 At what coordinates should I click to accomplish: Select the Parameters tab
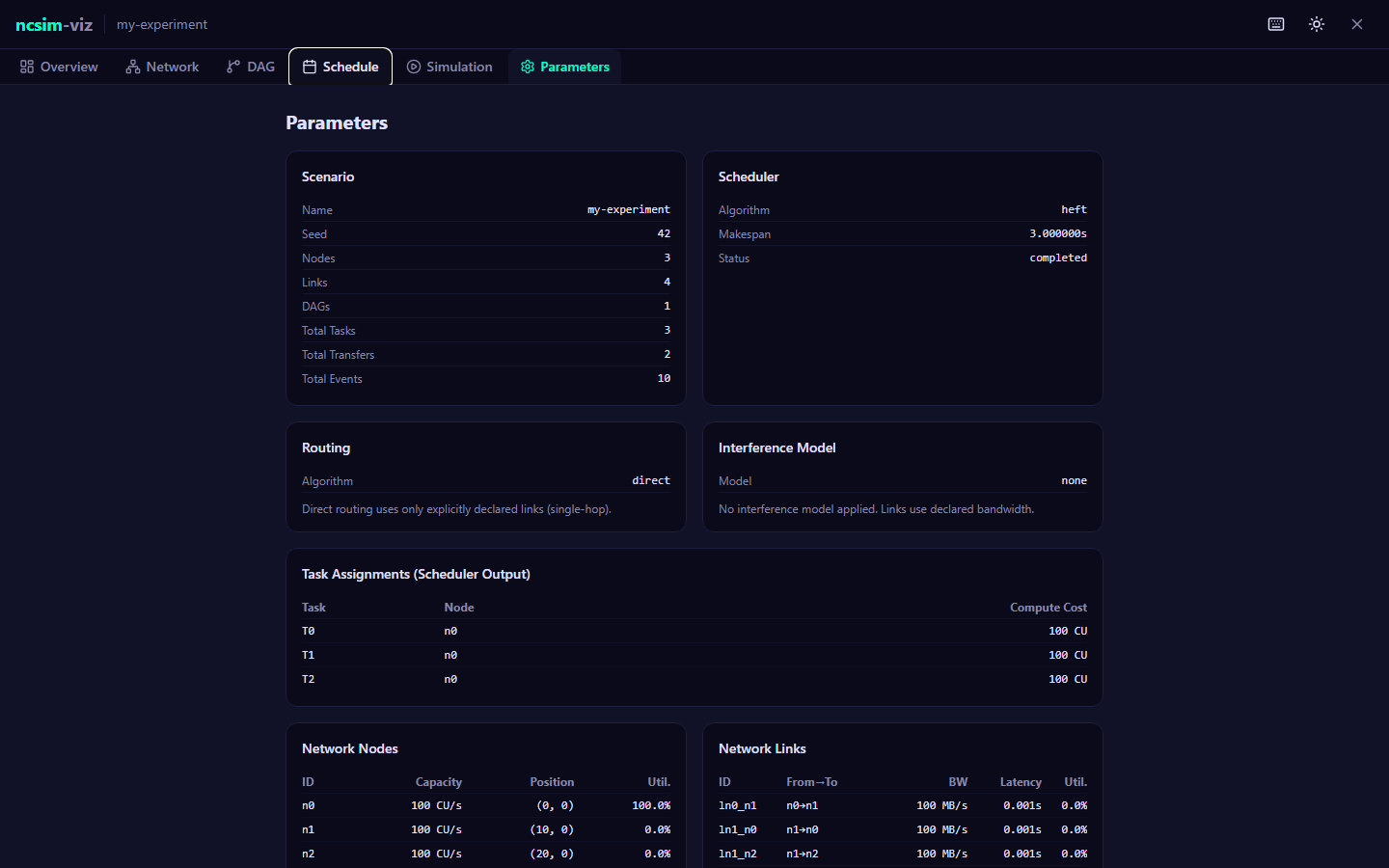(565, 67)
